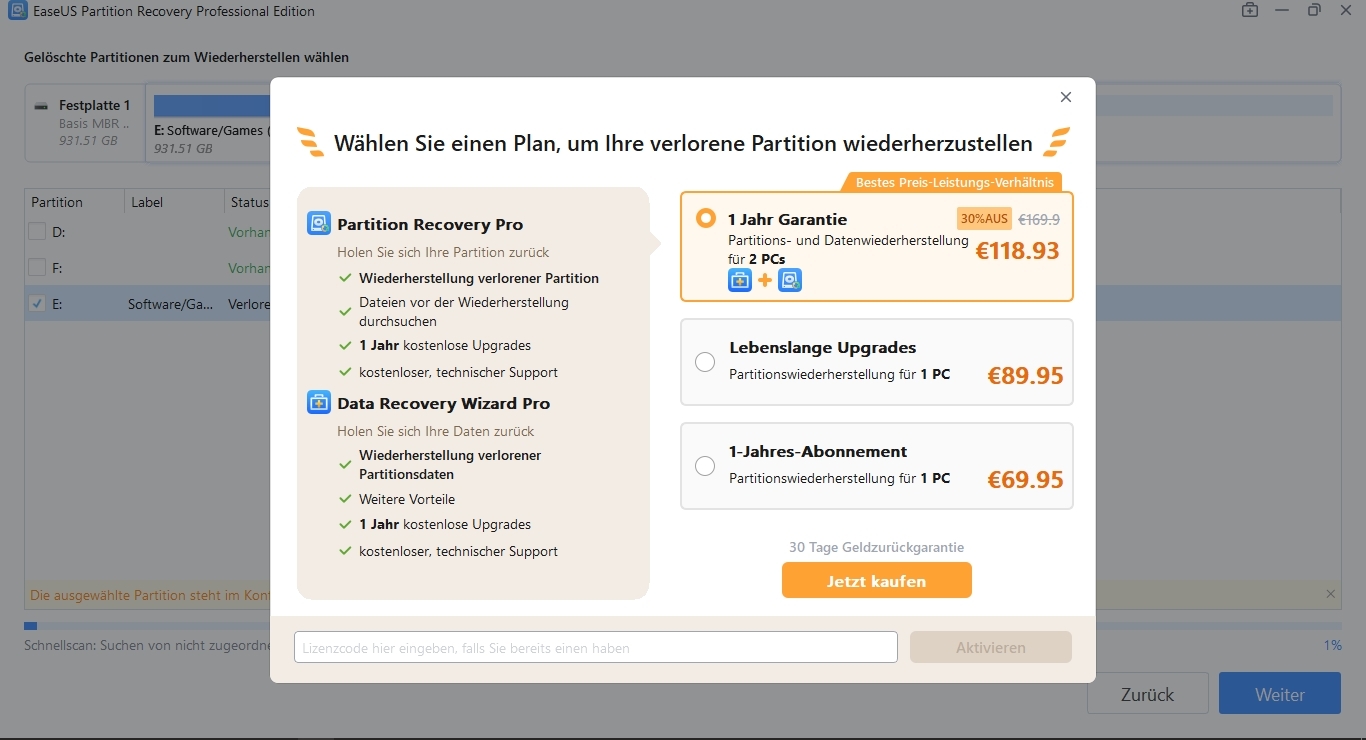Click the toolbox icon in the 1 Jahr Garantie plan
1366x740 pixels.
coord(740,280)
